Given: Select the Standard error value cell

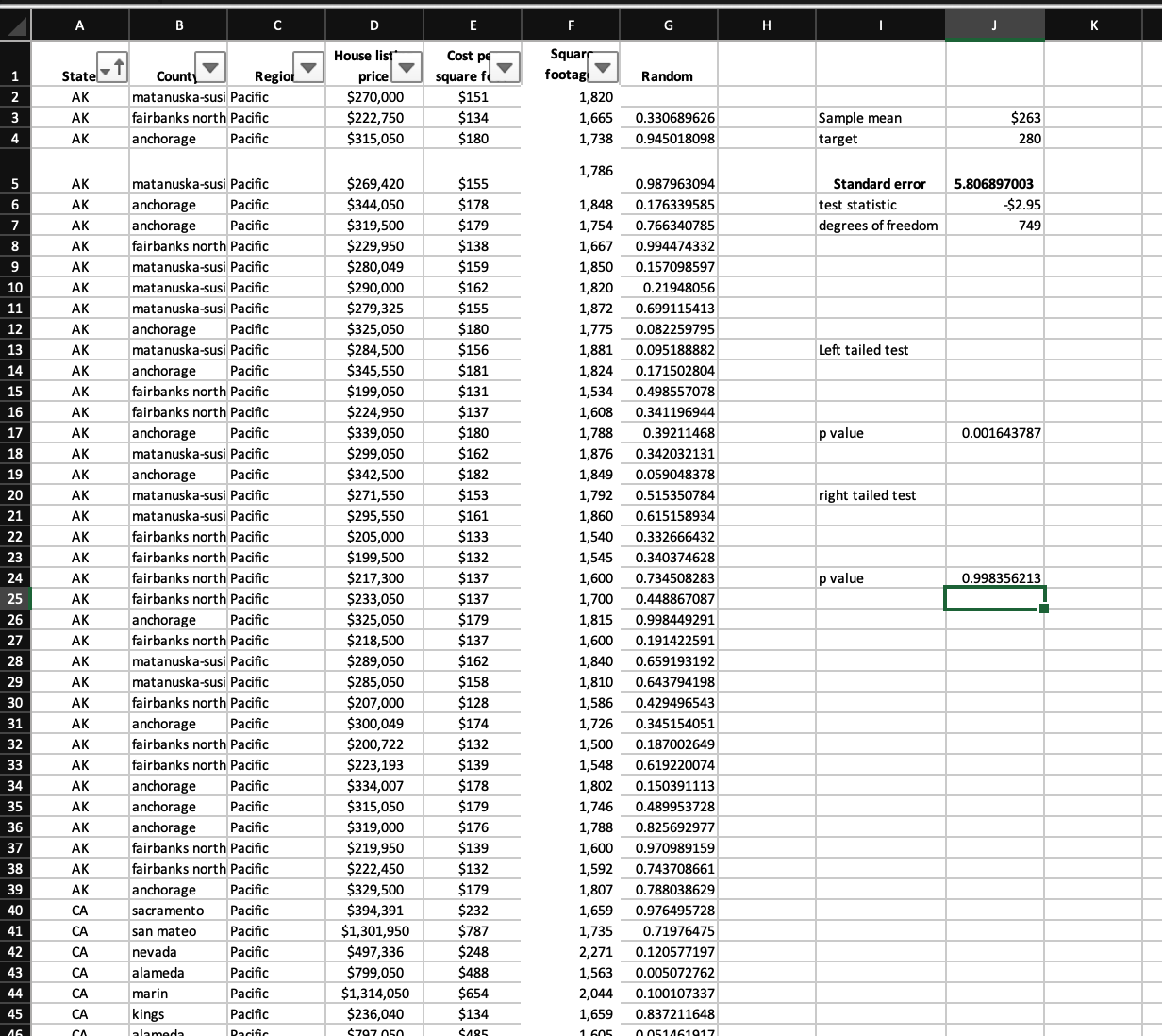Looking at the screenshot, I should pyautogui.click(x=994, y=183).
